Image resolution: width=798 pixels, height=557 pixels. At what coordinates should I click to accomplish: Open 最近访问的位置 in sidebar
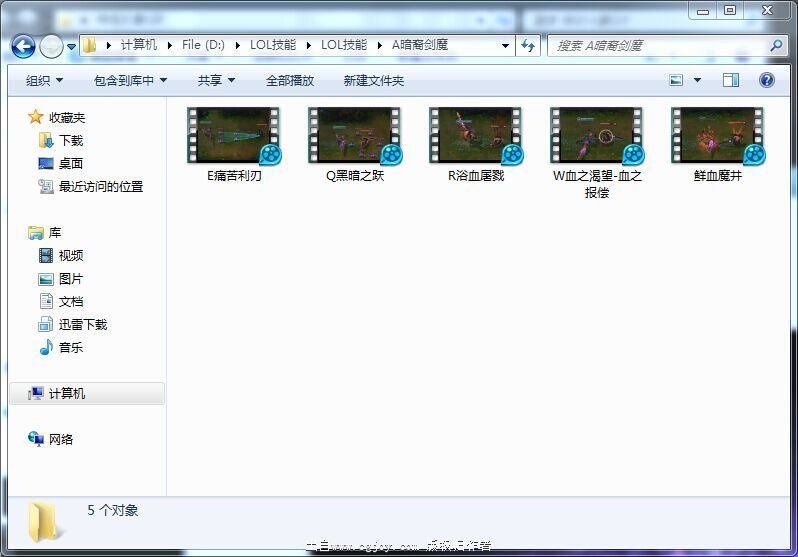pos(100,187)
